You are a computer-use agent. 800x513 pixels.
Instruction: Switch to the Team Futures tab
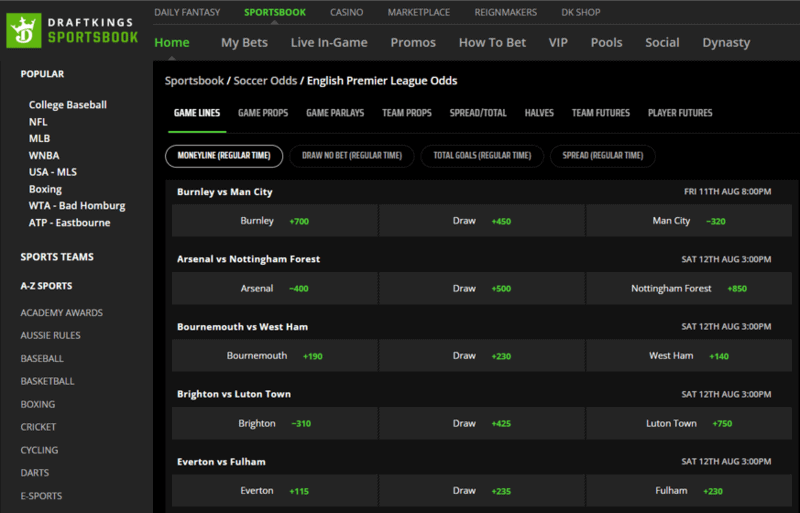pos(601,113)
